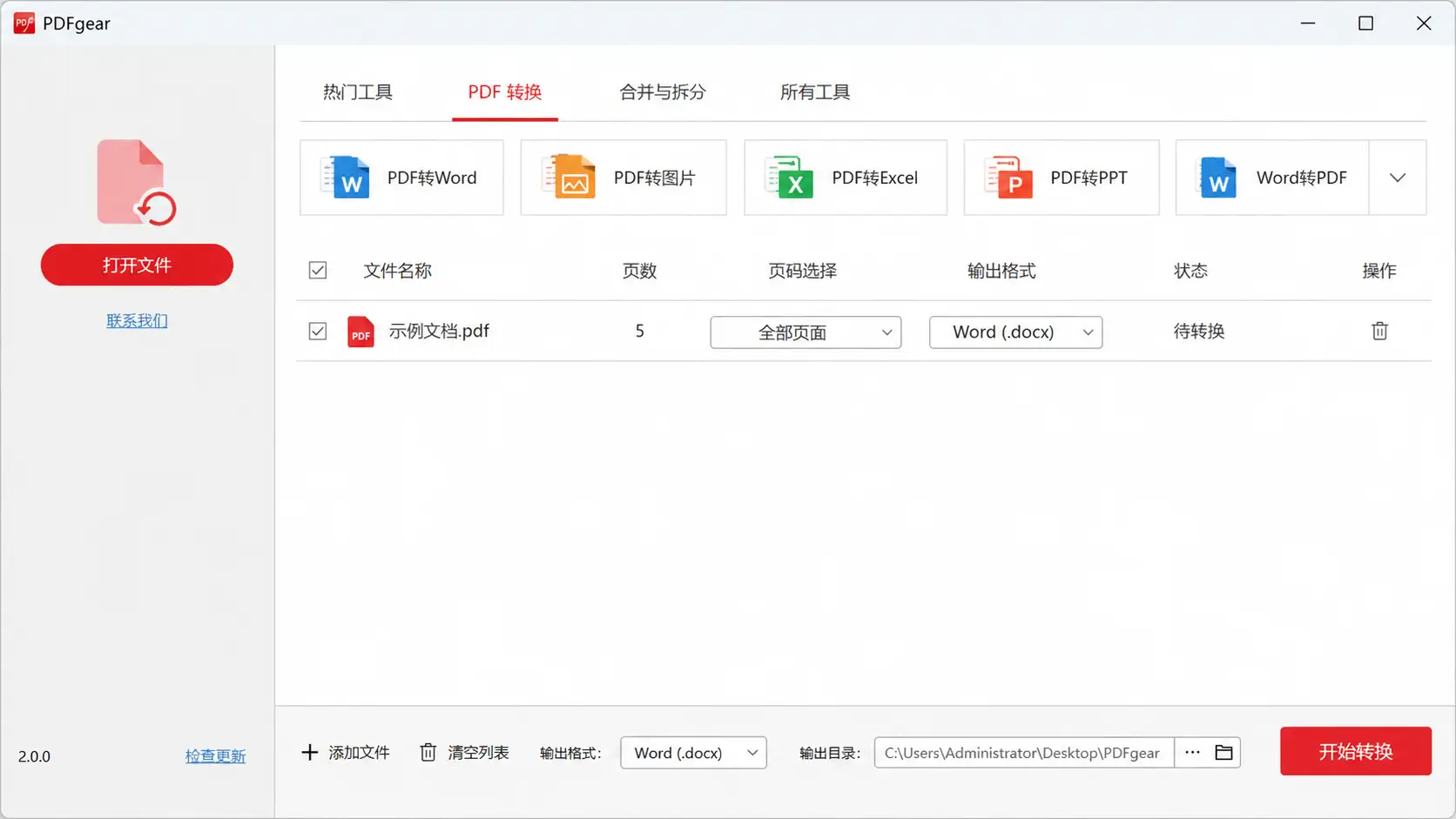Delete 示例文档.pdf using the trash icon
1456x819 pixels.
point(1379,331)
